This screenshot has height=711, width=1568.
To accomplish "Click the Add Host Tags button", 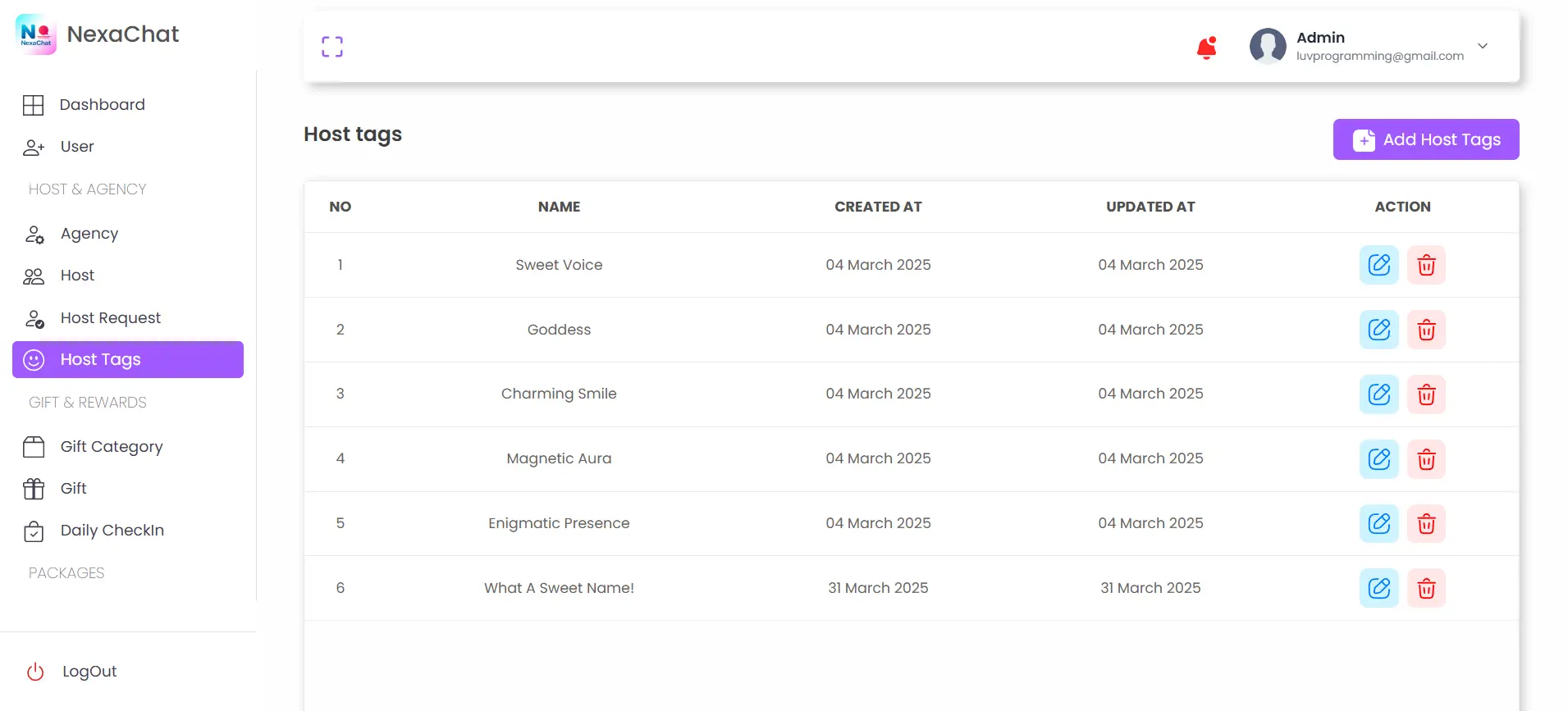I will pos(1425,139).
